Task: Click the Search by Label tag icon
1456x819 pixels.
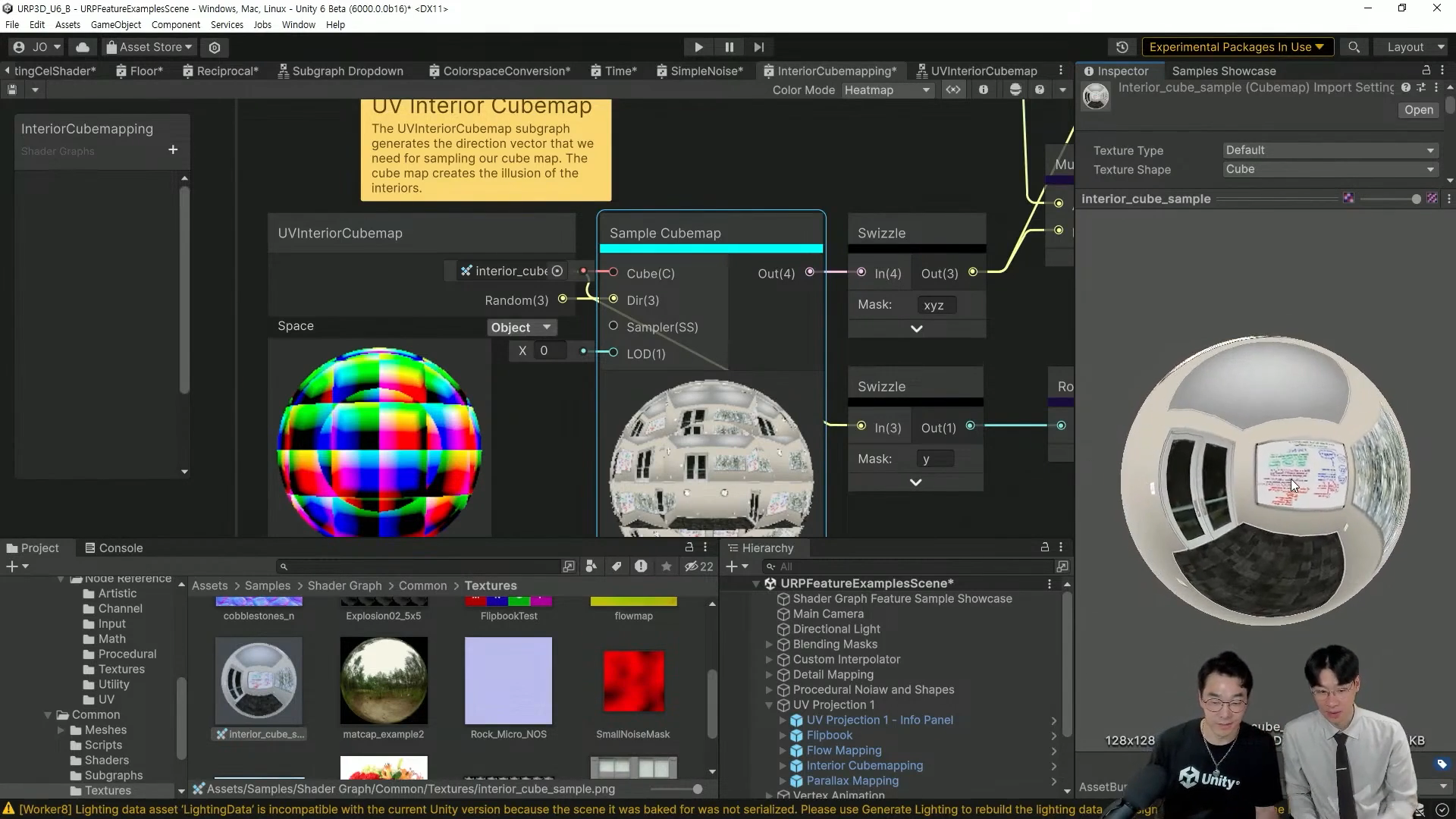Action: coord(617,566)
